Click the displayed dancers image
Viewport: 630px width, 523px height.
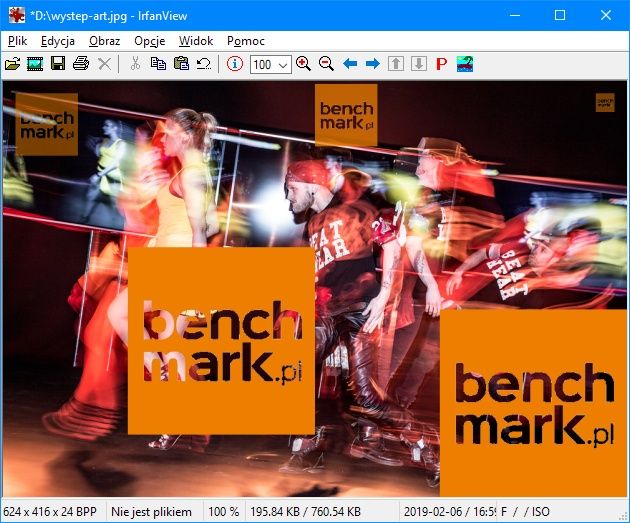pos(315,288)
